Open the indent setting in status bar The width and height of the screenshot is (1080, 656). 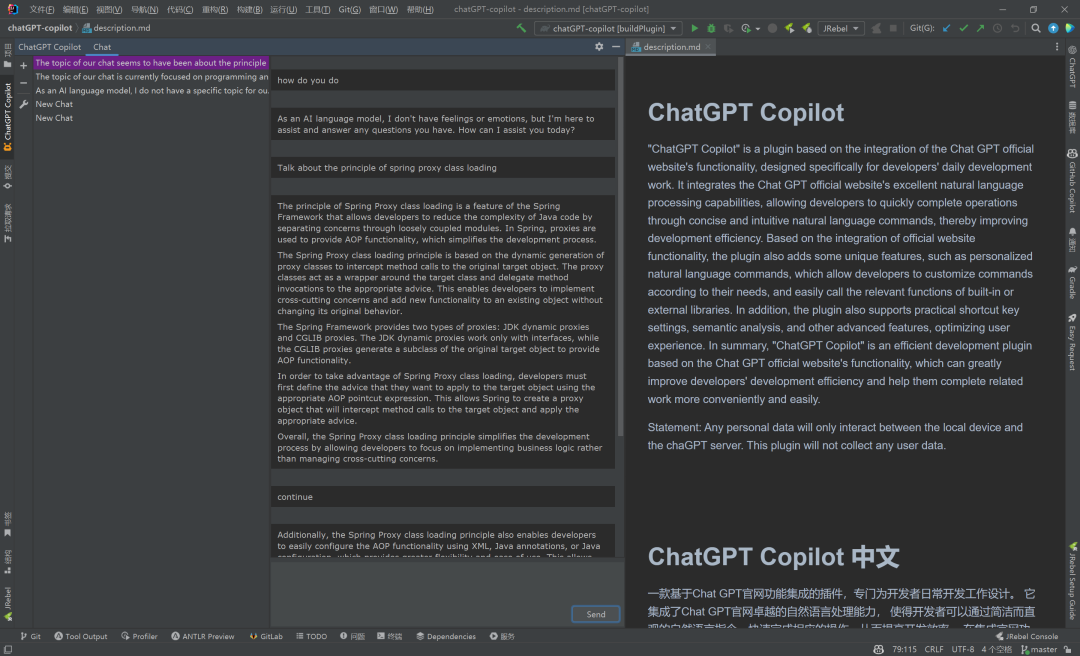(997, 649)
